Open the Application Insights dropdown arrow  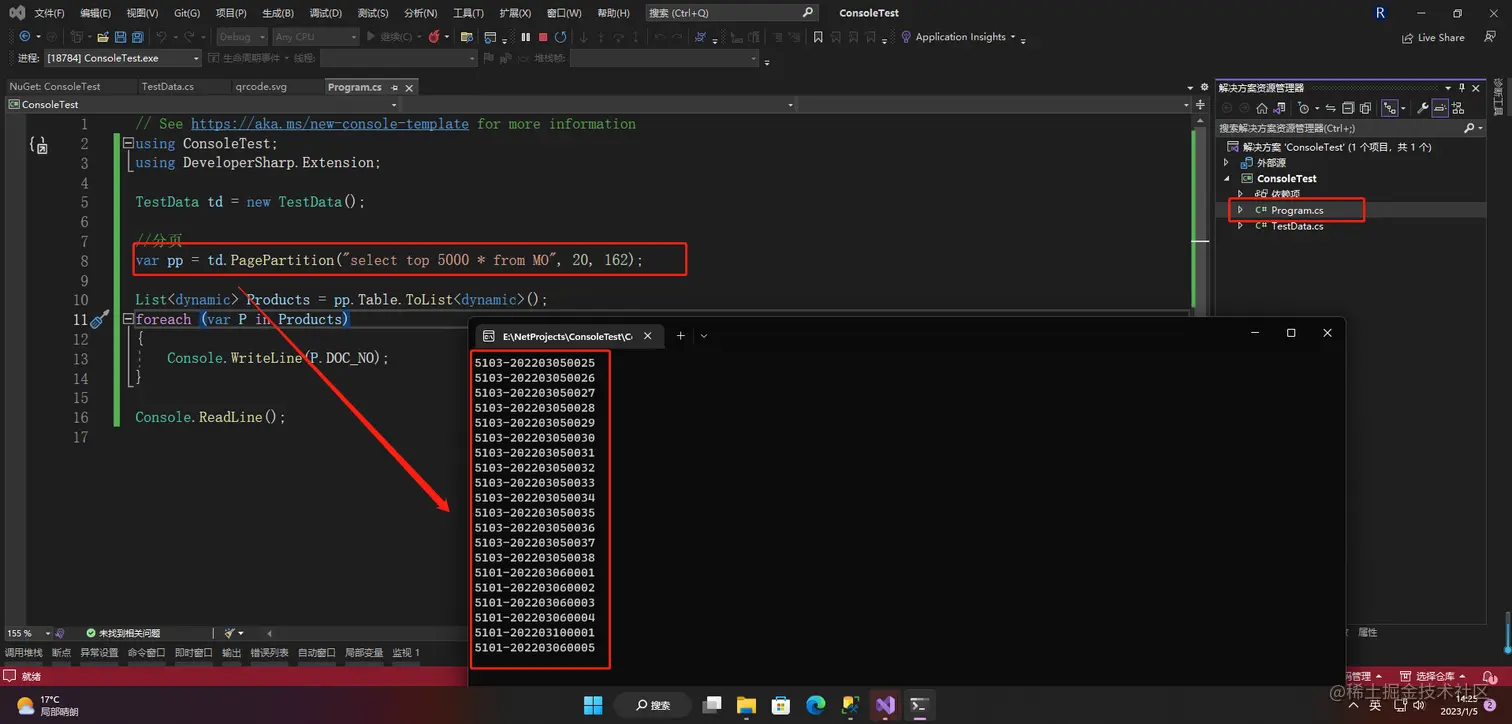[x=1013, y=37]
